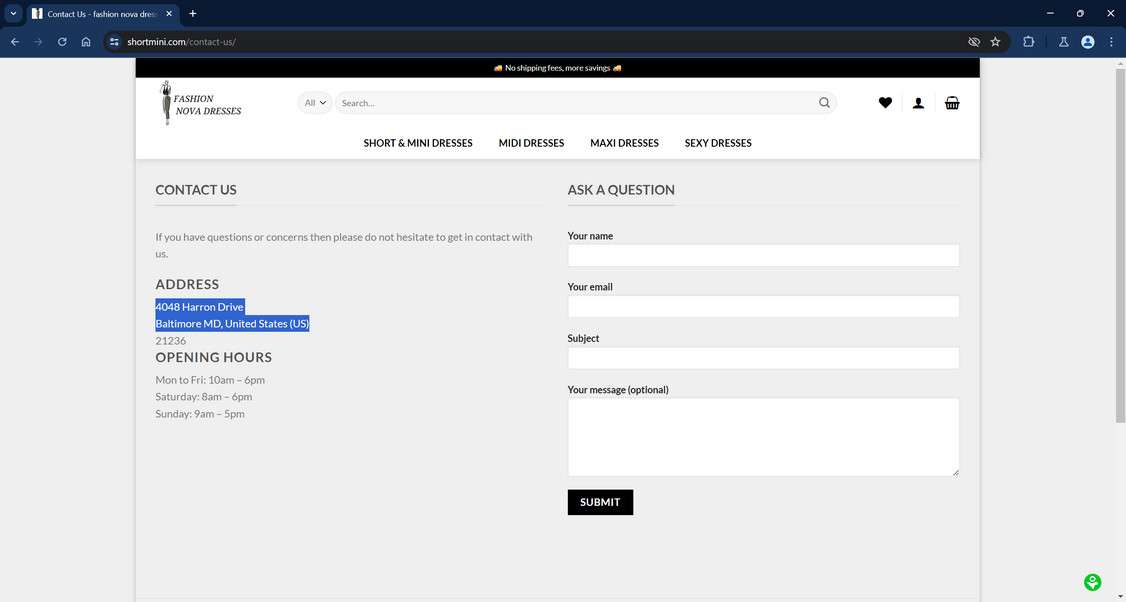The height and width of the screenshot is (602, 1126).
Task: Click the Your name field
Action: [x=763, y=255]
